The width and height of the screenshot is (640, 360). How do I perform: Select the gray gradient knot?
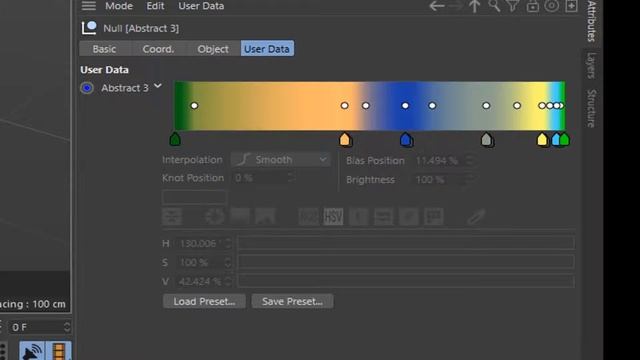(486, 139)
